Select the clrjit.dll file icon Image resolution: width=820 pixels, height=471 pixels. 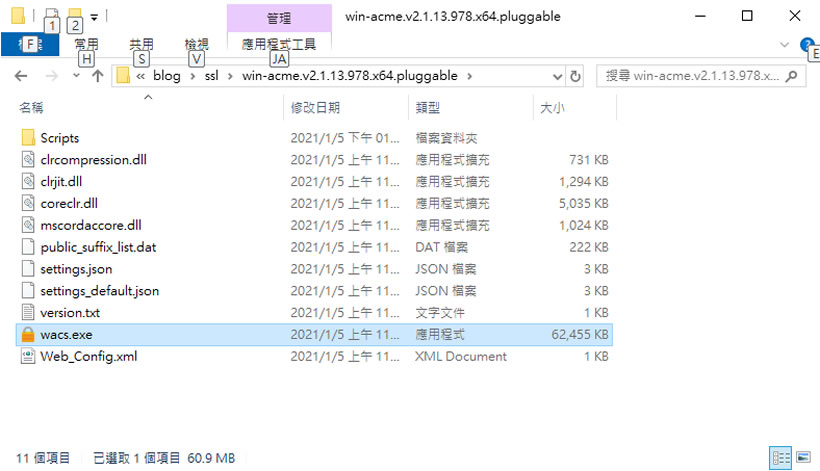coord(28,181)
